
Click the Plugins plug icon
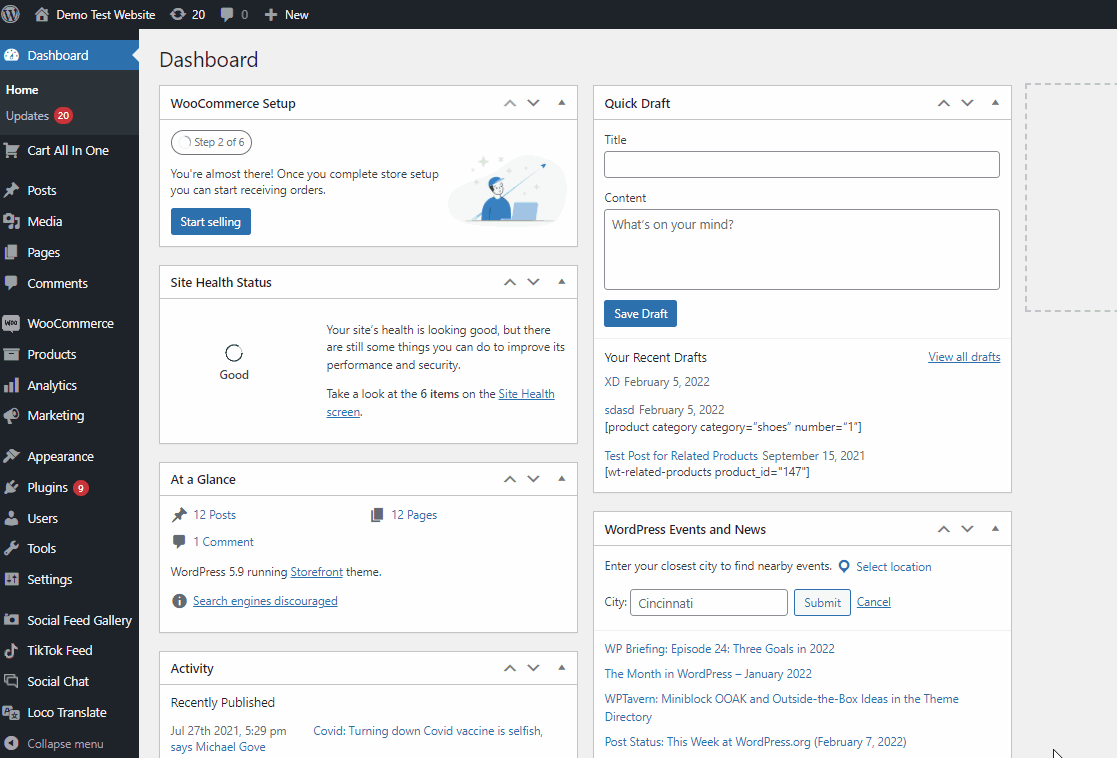pos(11,487)
